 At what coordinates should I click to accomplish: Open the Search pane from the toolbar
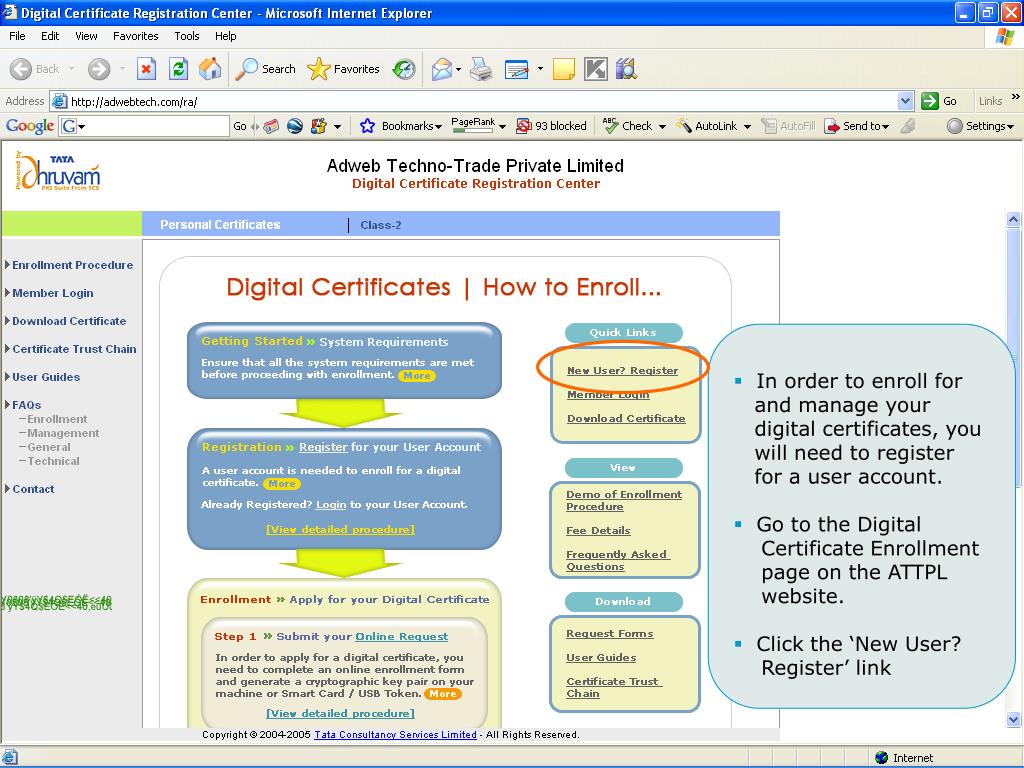tap(265, 69)
